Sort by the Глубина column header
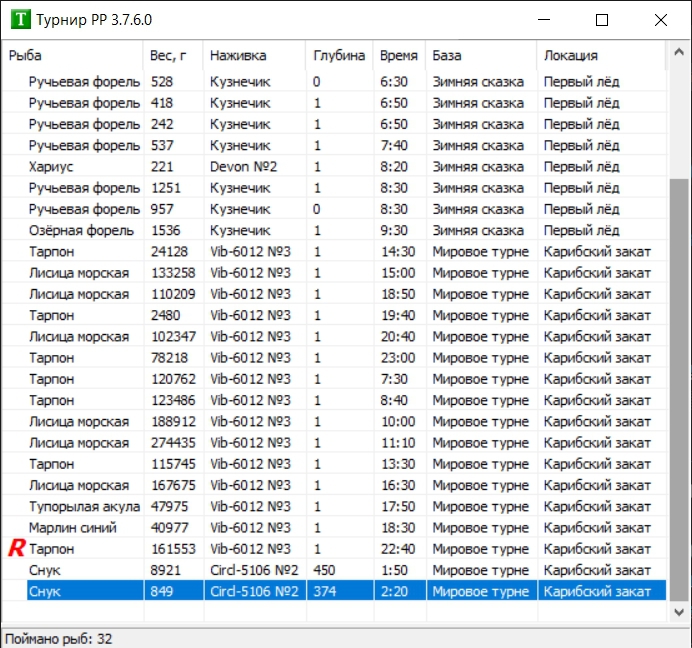Image resolution: width=692 pixels, height=648 pixels. [339, 56]
